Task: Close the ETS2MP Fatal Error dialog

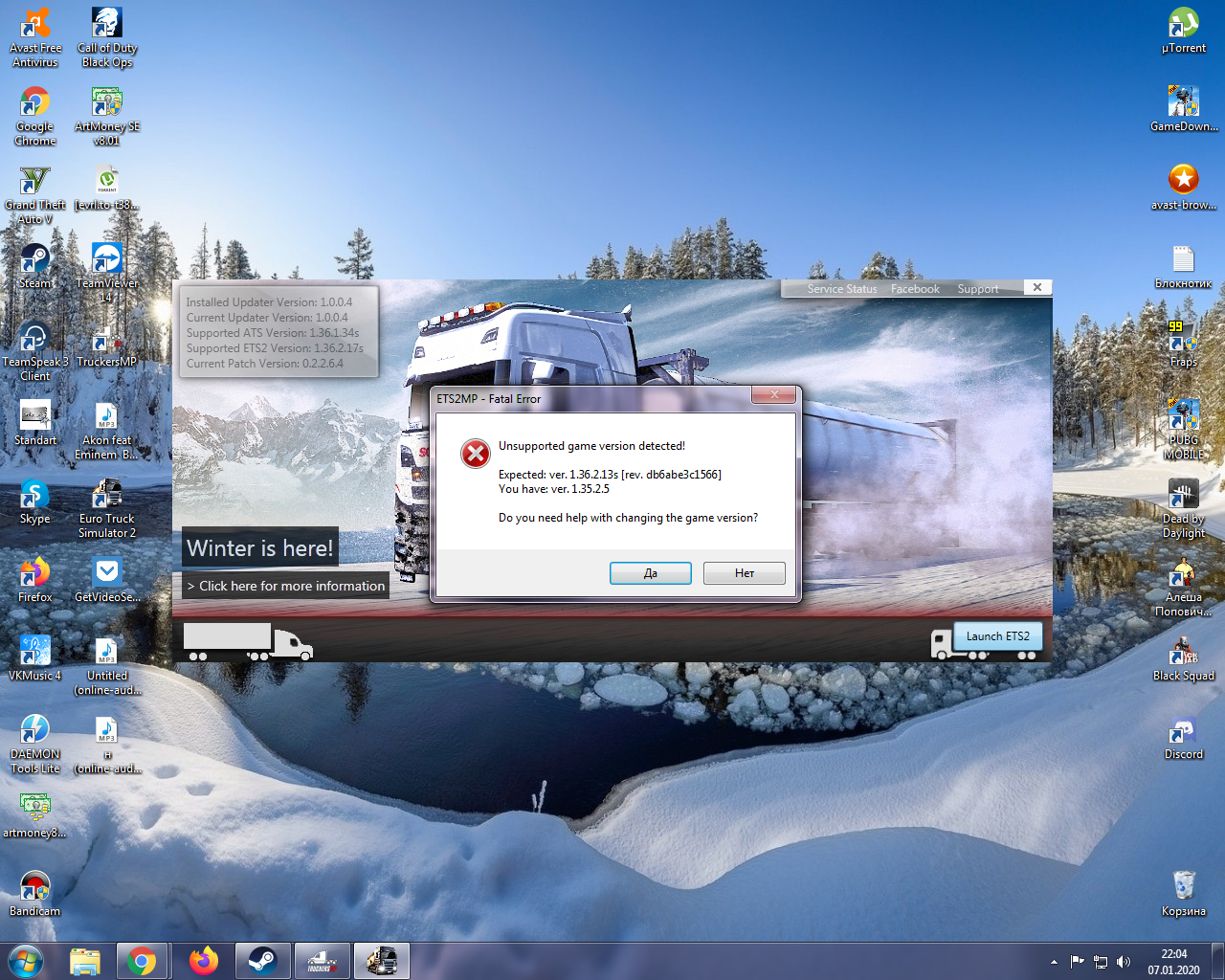Action: (774, 394)
